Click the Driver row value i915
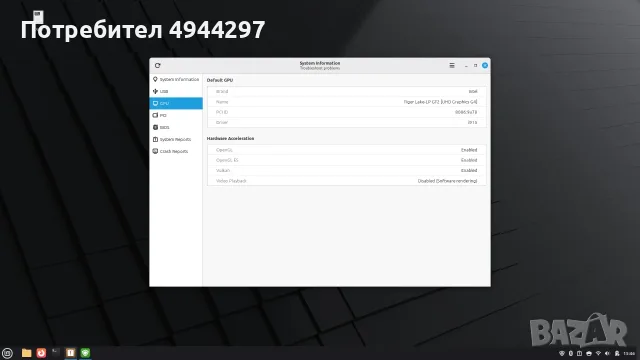This screenshot has width=640, height=360. coord(472,122)
